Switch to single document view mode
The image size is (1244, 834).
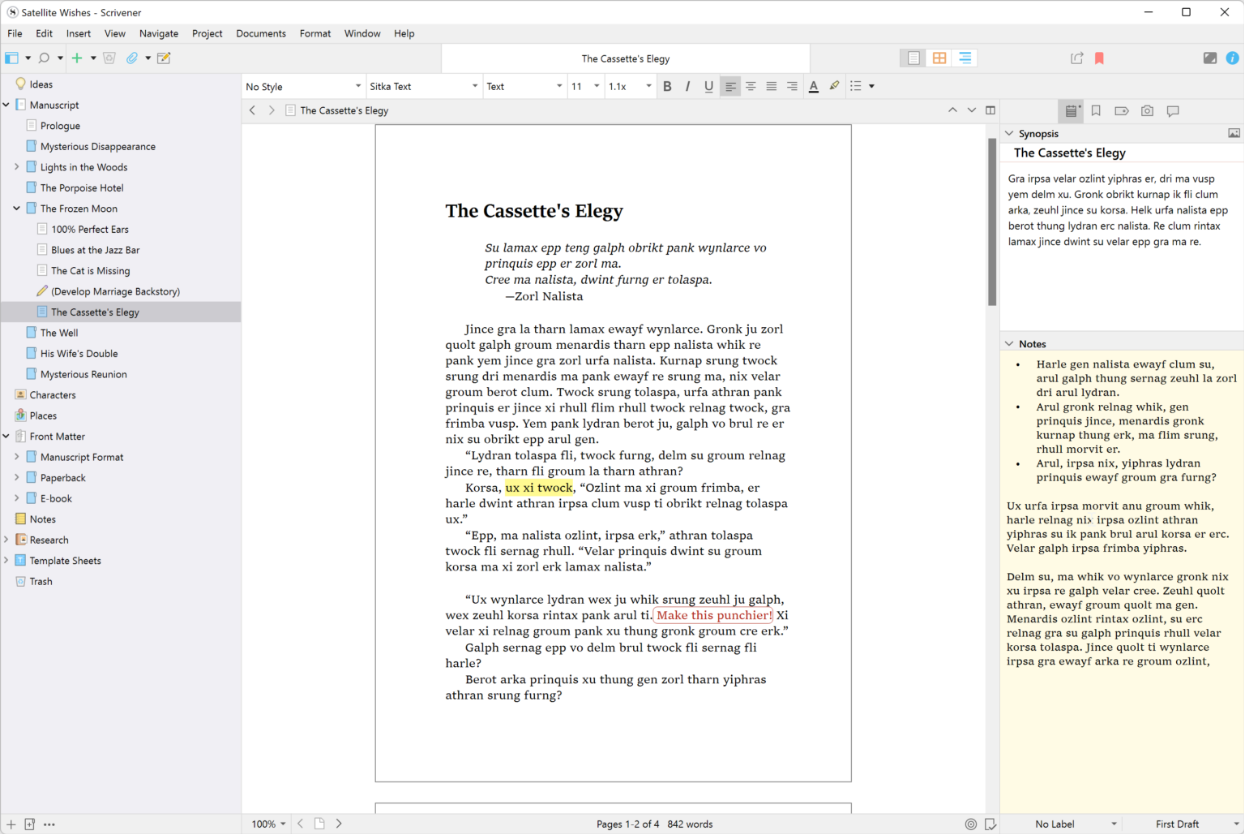[x=913, y=58]
